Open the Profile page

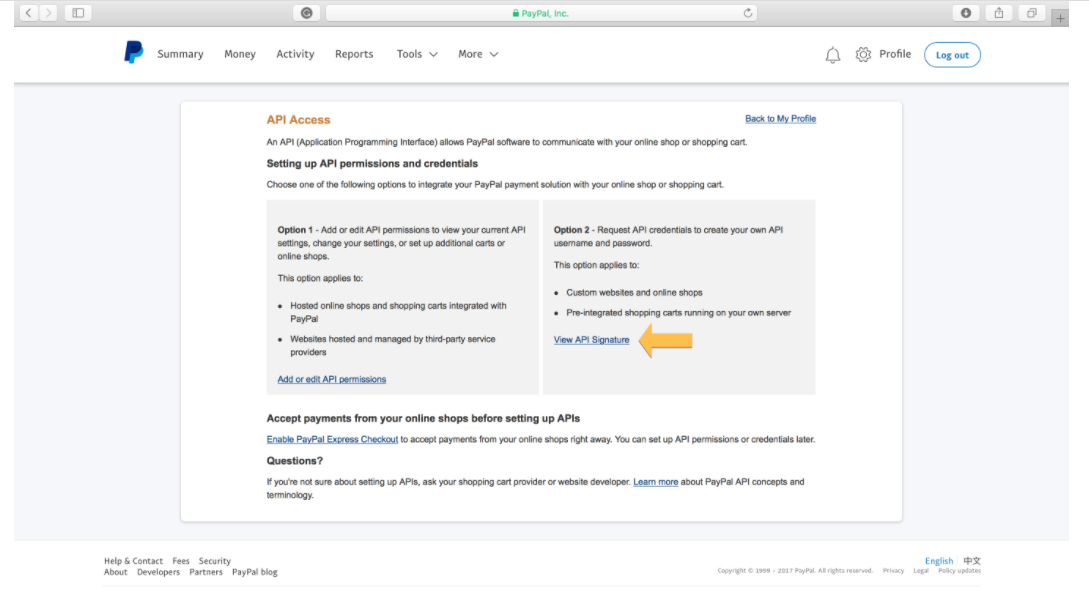895,54
